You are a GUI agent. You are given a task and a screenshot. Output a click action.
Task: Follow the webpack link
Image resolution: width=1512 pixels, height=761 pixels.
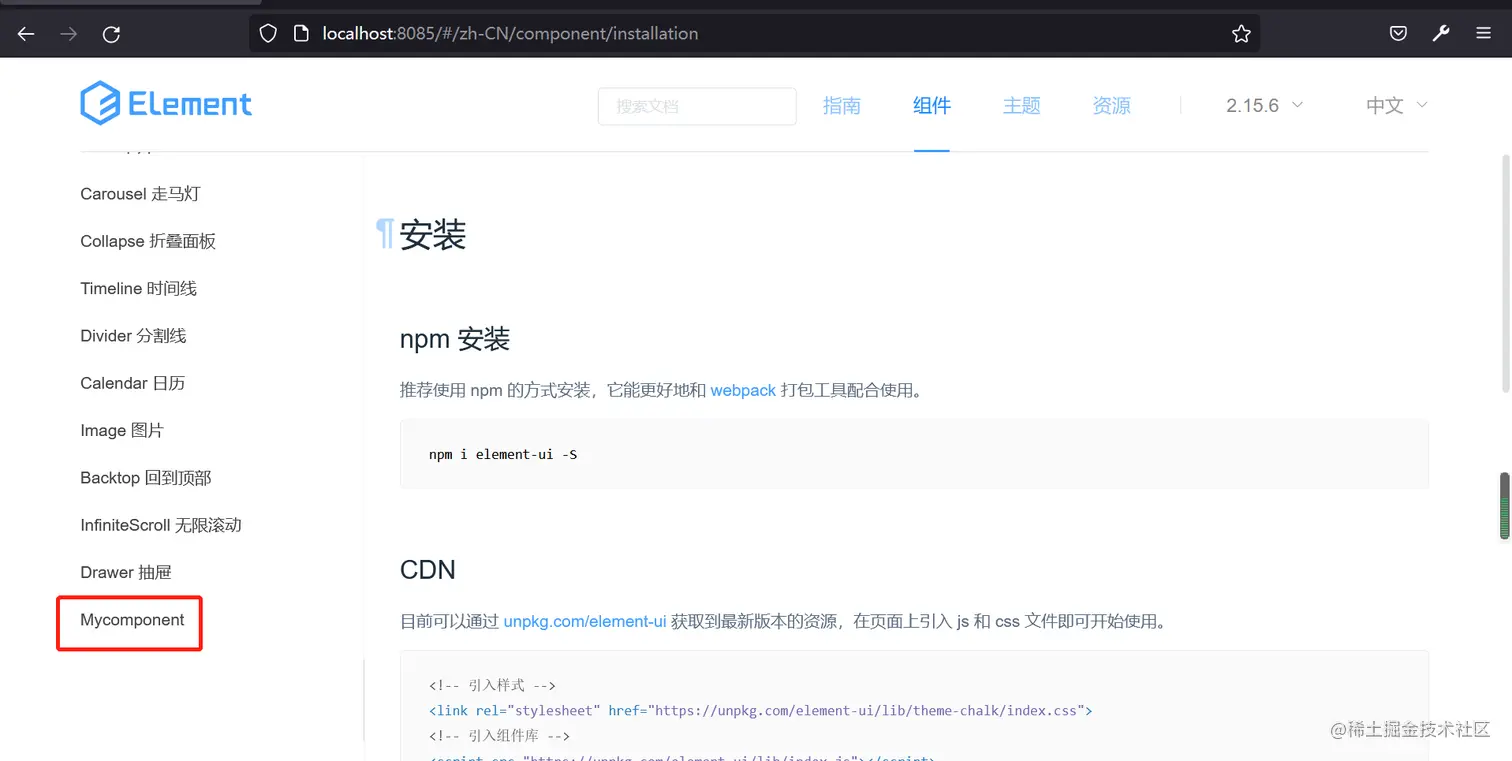pyautogui.click(x=743, y=390)
